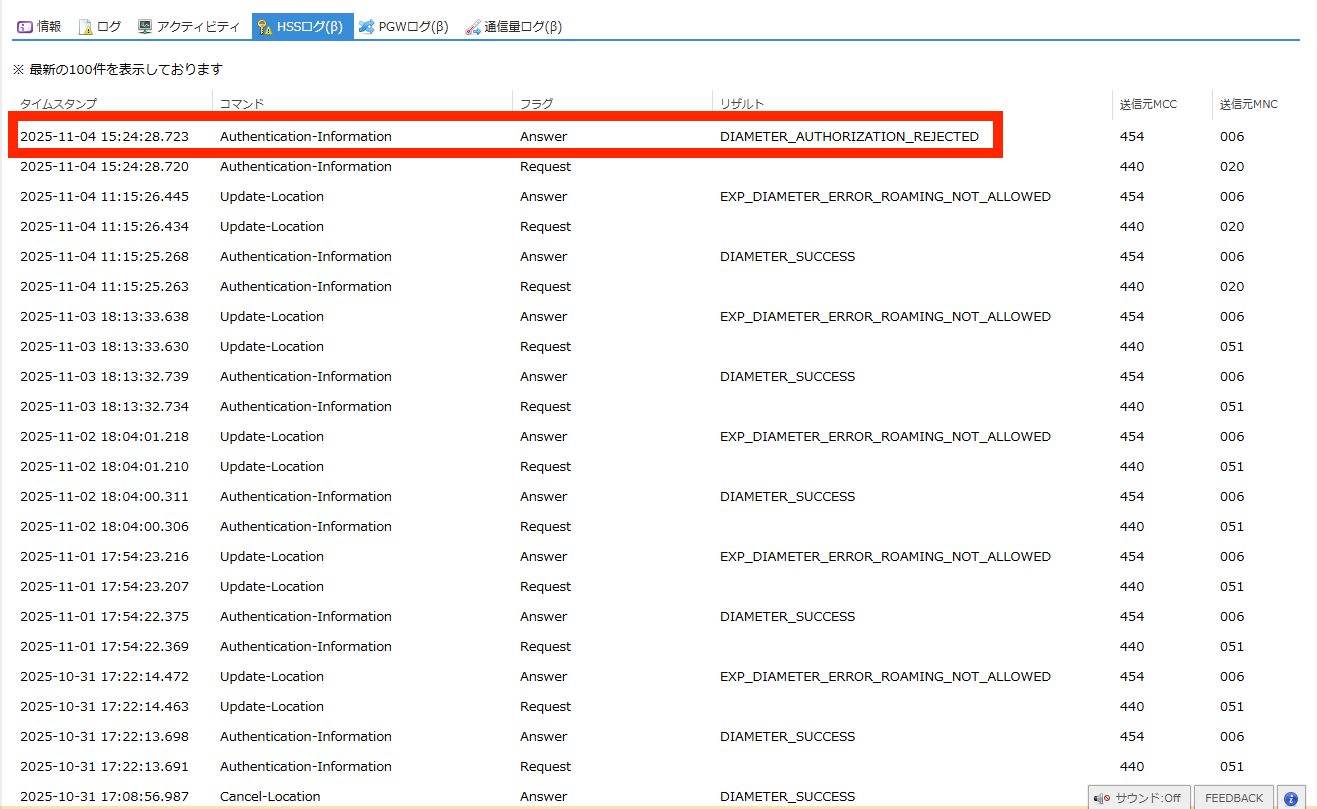The height and width of the screenshot is (809, 1317).
Task: Click the 送信元MNC column header
Action: point(1248,104)
